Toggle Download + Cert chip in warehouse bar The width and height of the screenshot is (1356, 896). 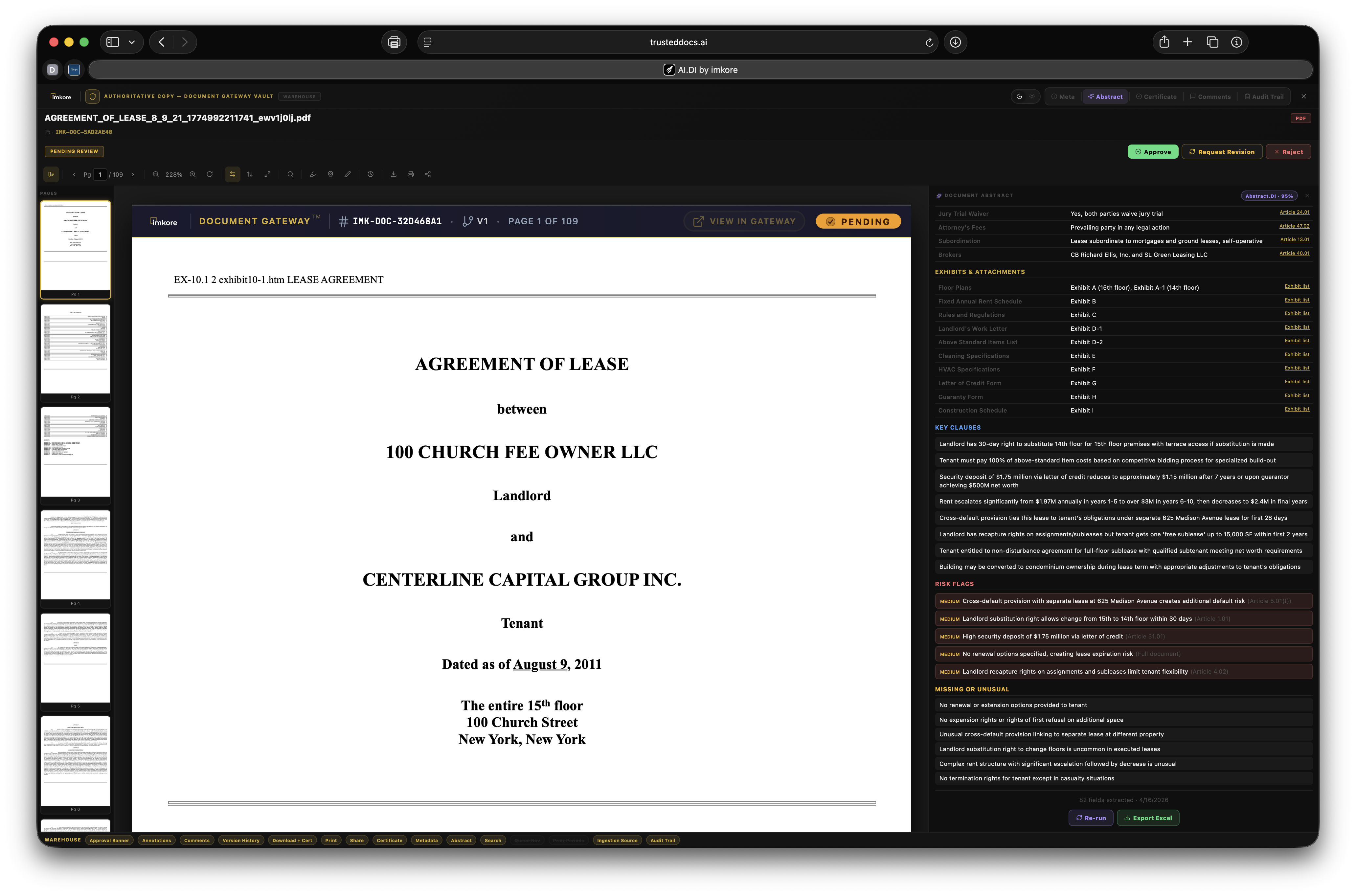292,840
